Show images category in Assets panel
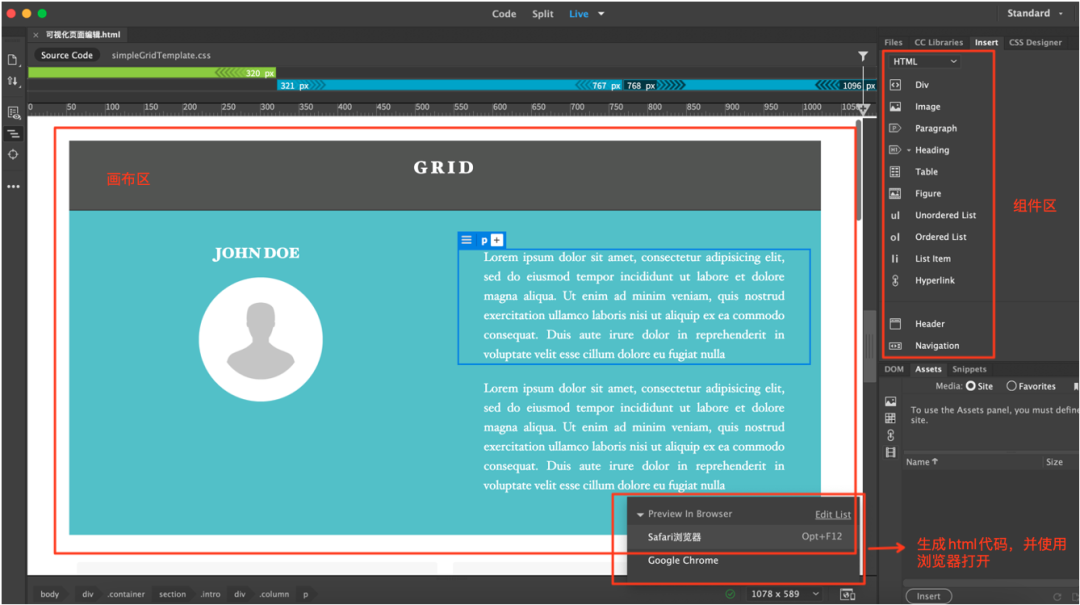 pyautogui.click(x=891, y=401)
